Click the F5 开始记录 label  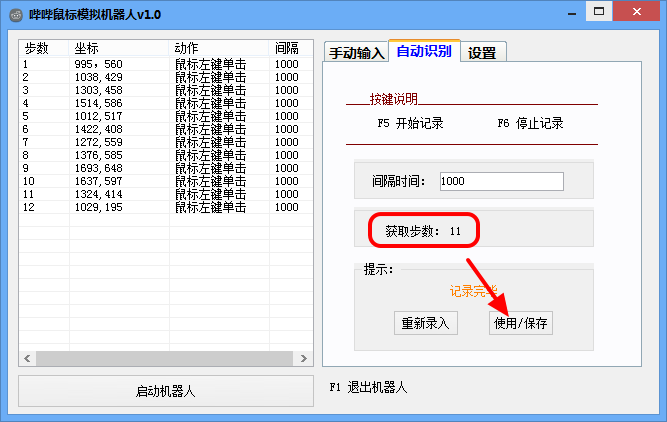point(410,123)
